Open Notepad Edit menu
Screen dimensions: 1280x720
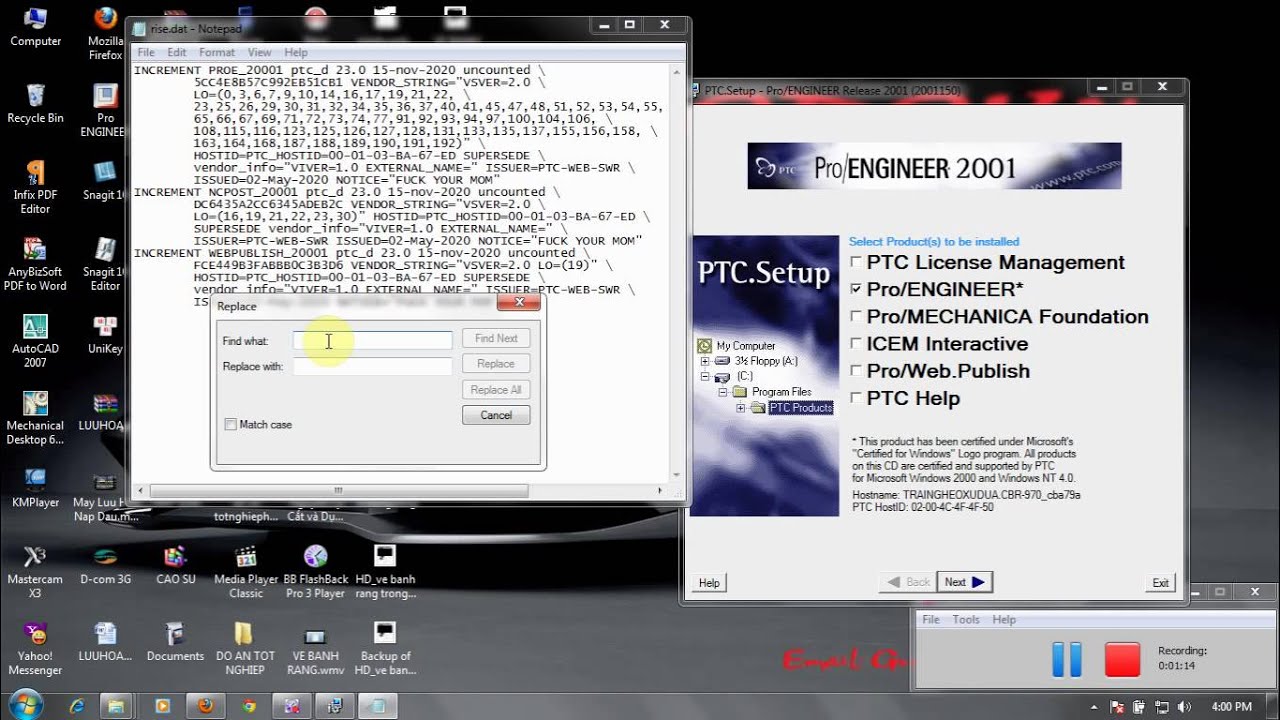[x=177, y=52]
